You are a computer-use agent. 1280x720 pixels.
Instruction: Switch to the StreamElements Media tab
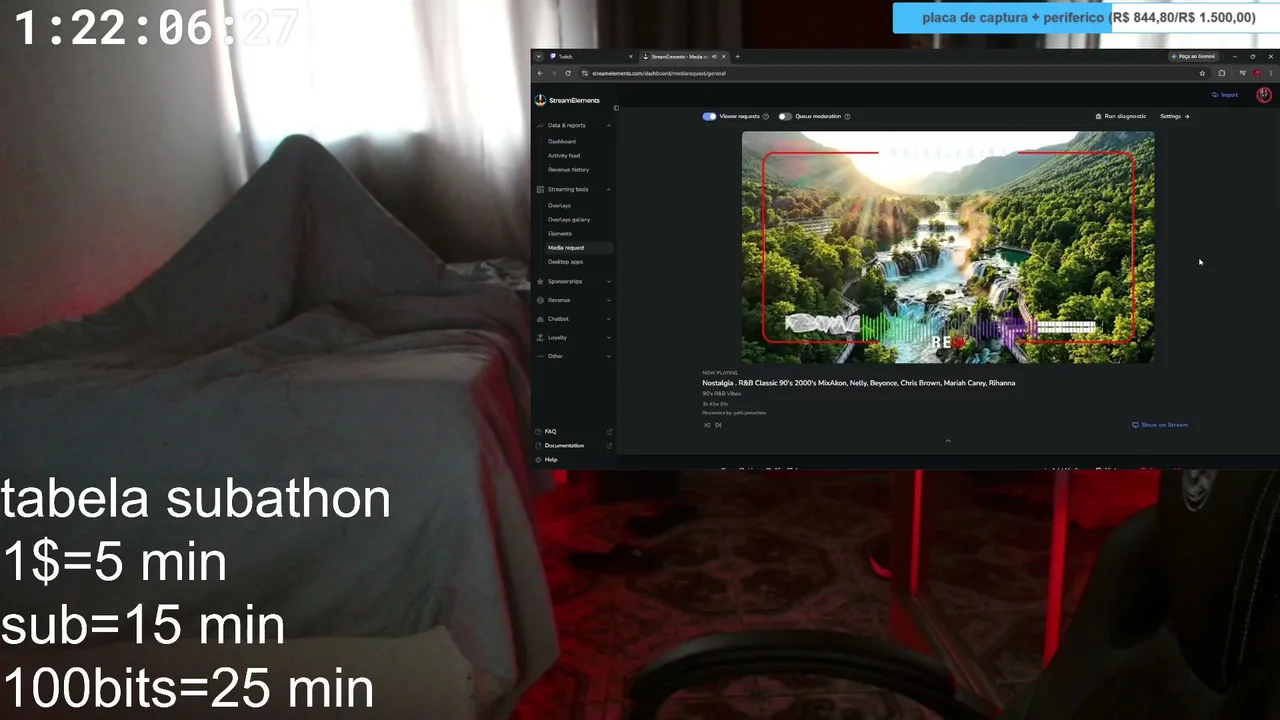[x=683, y=56]
